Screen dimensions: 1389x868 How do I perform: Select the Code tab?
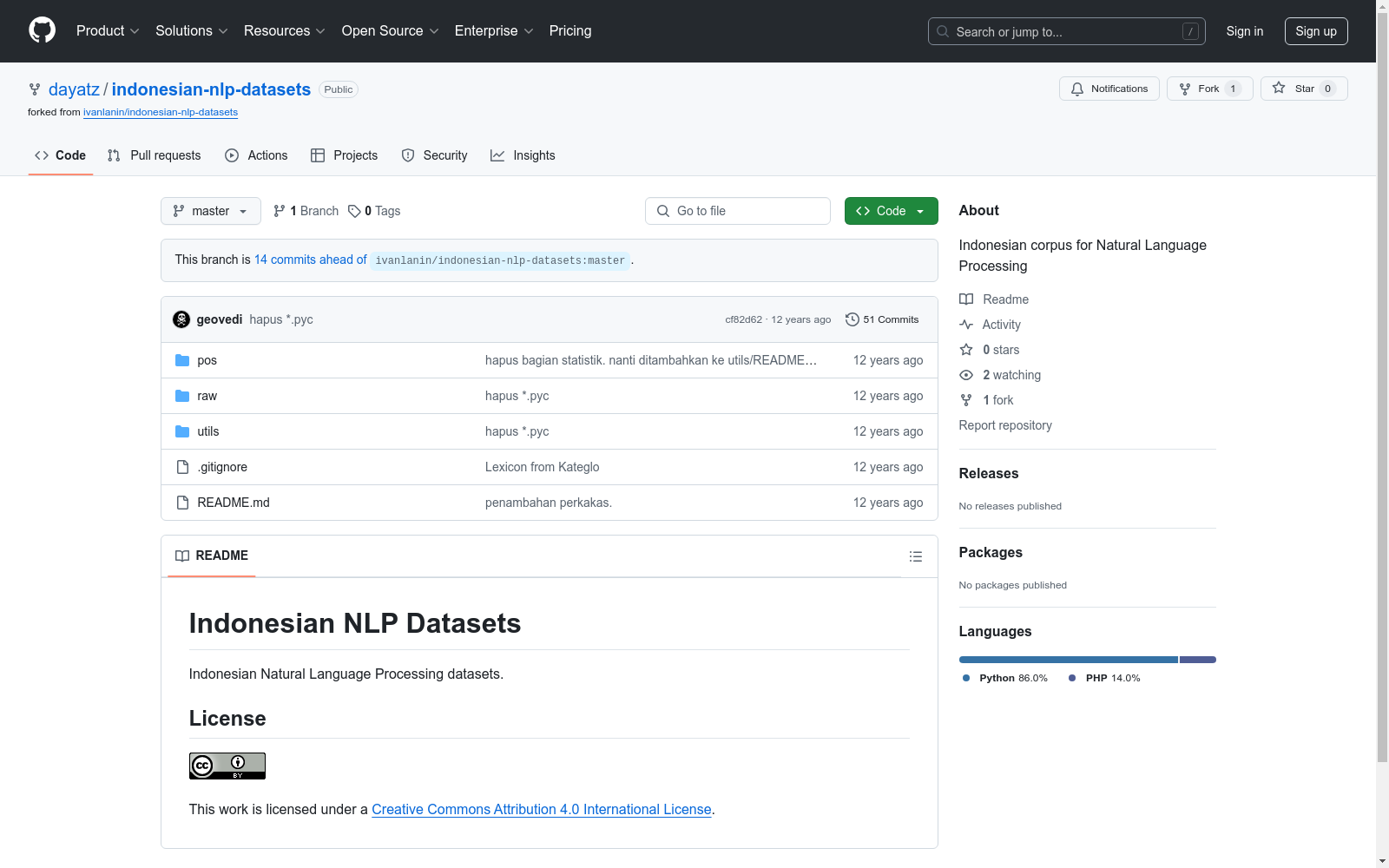click(61, 155)
